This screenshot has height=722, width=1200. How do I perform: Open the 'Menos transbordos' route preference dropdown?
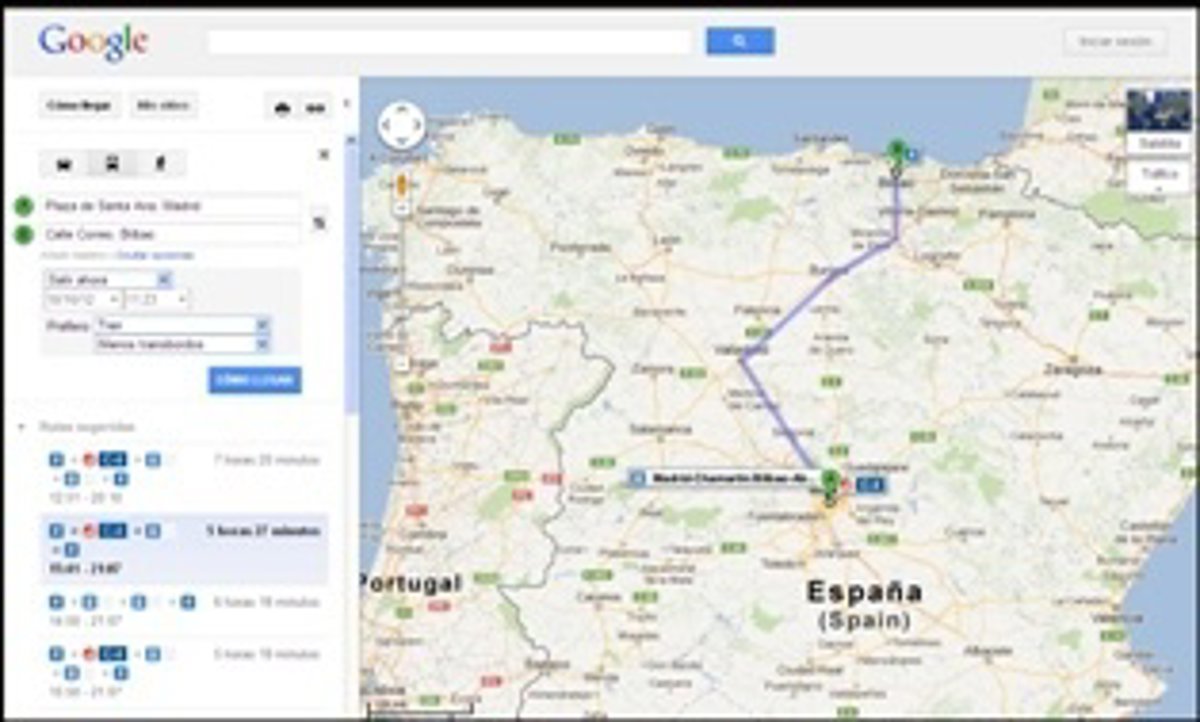click(182, 344)
